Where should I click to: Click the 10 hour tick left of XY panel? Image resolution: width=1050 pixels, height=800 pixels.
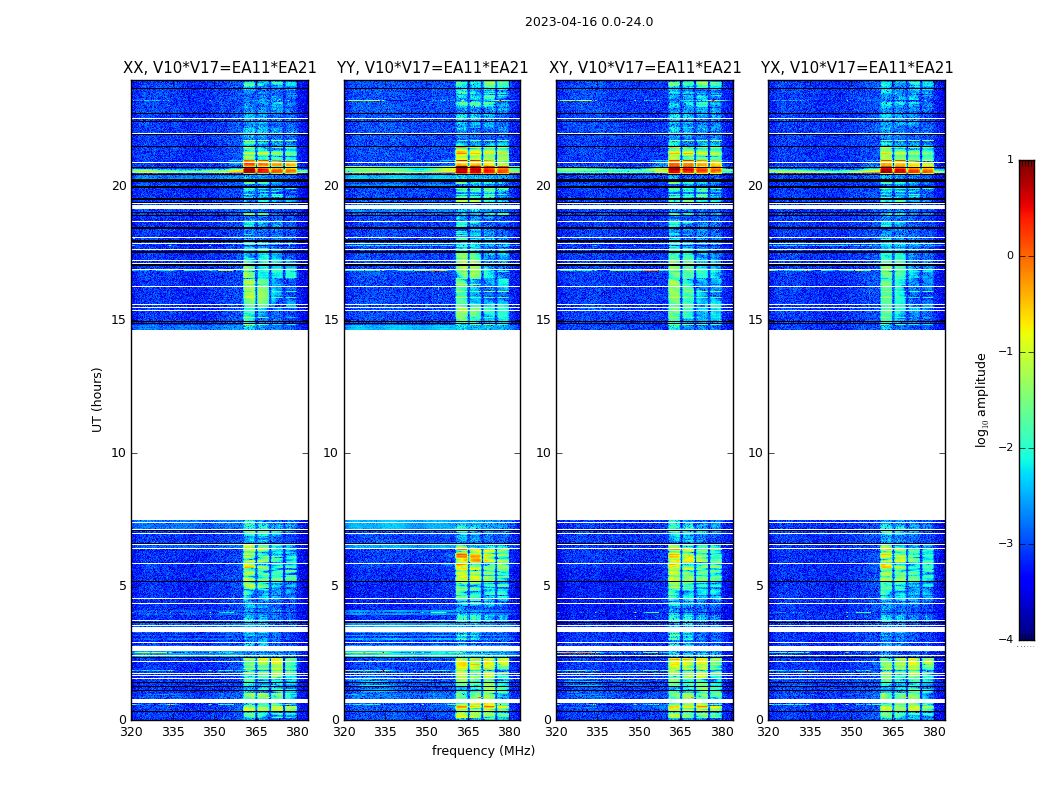click(544, 453)
